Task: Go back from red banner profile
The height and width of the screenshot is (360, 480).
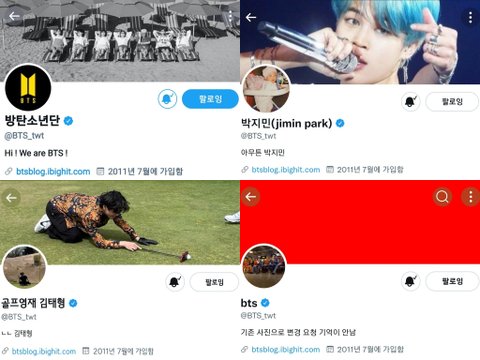Action: pyautogui.click(x=251, y=197)
